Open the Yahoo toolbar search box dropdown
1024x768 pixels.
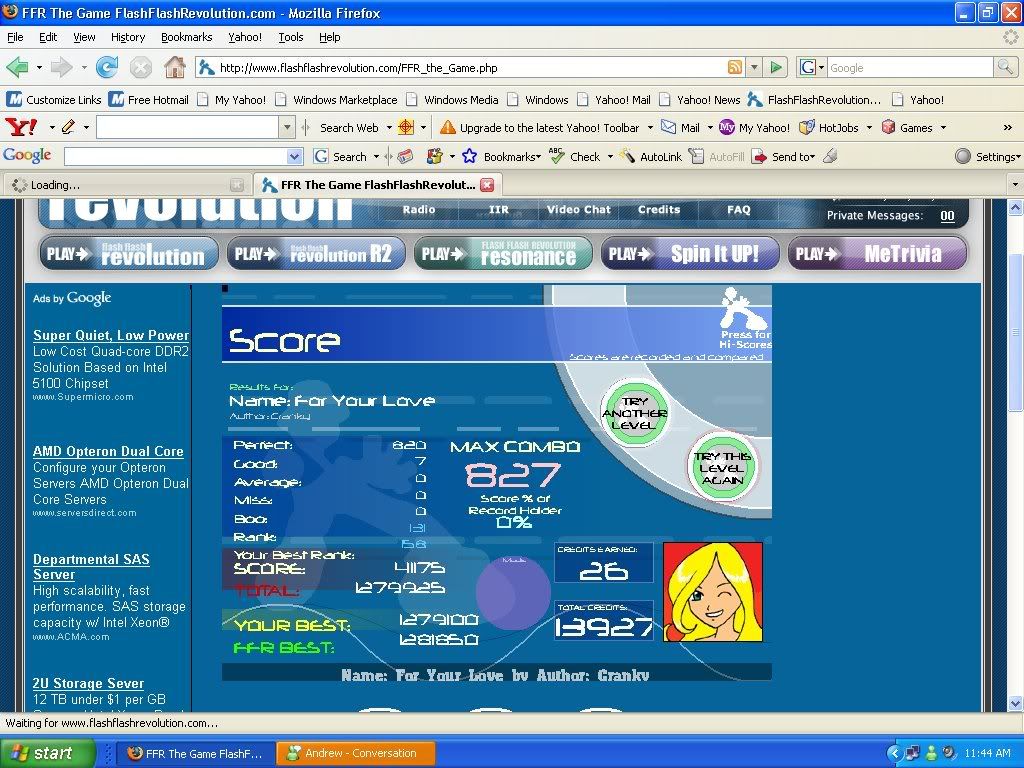(288, 128)
